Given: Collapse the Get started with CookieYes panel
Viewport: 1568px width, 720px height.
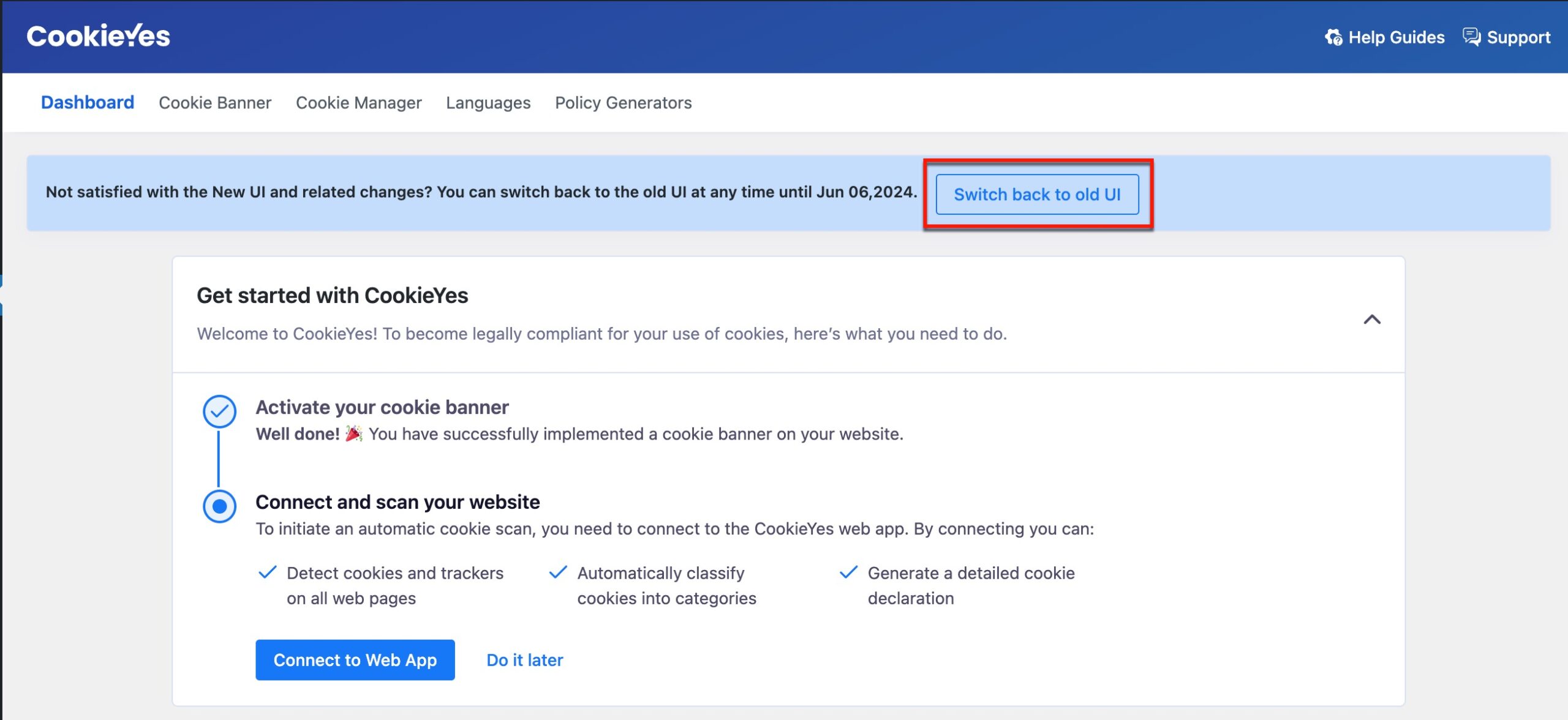Looking at the screenshot, I should point(1372,319).
